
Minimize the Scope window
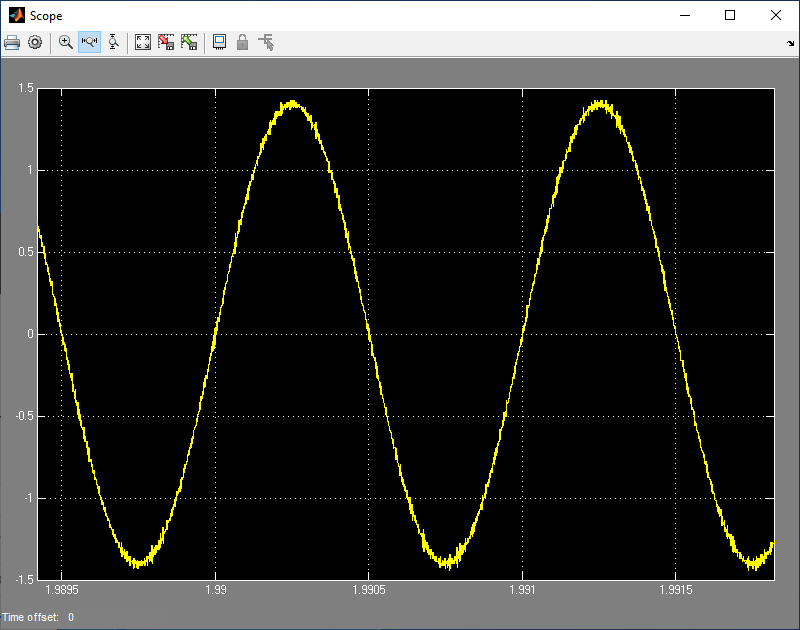pos(685,15)
